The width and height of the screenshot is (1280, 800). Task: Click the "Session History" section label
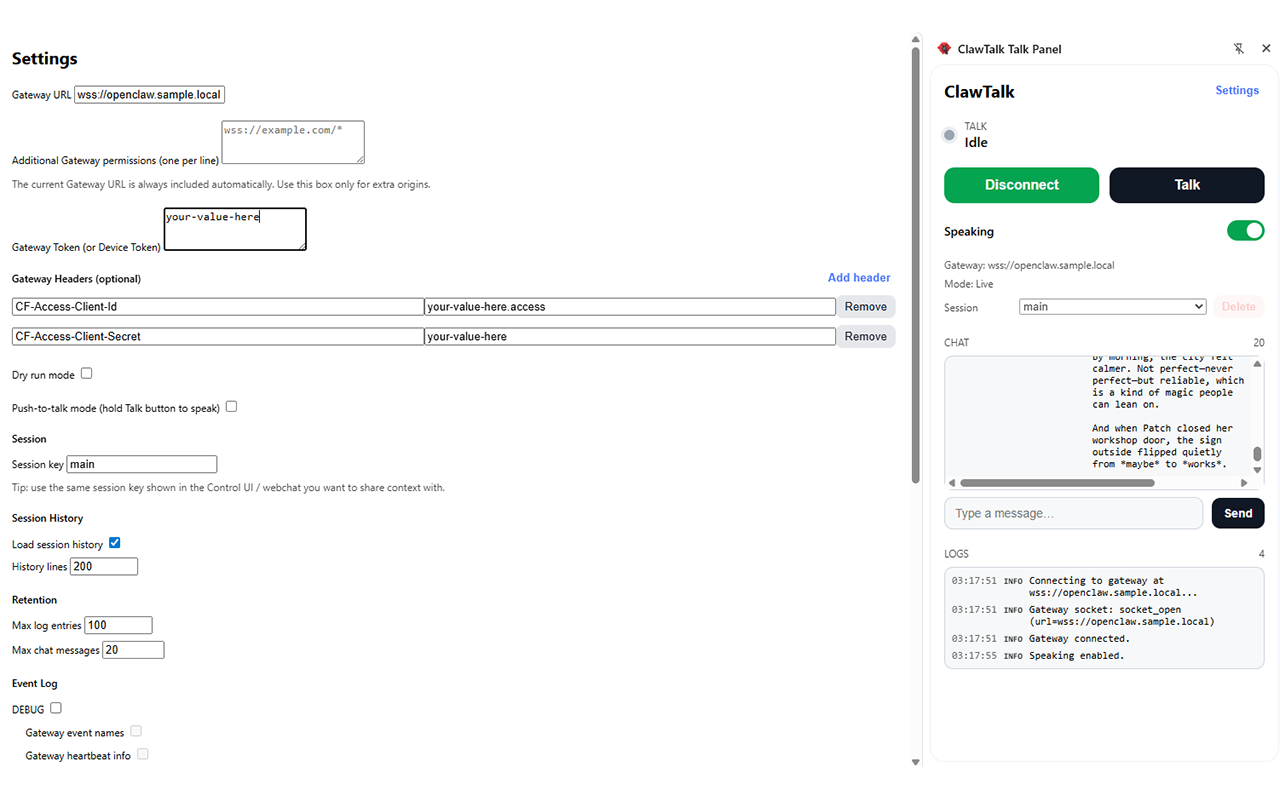point(47,518)
